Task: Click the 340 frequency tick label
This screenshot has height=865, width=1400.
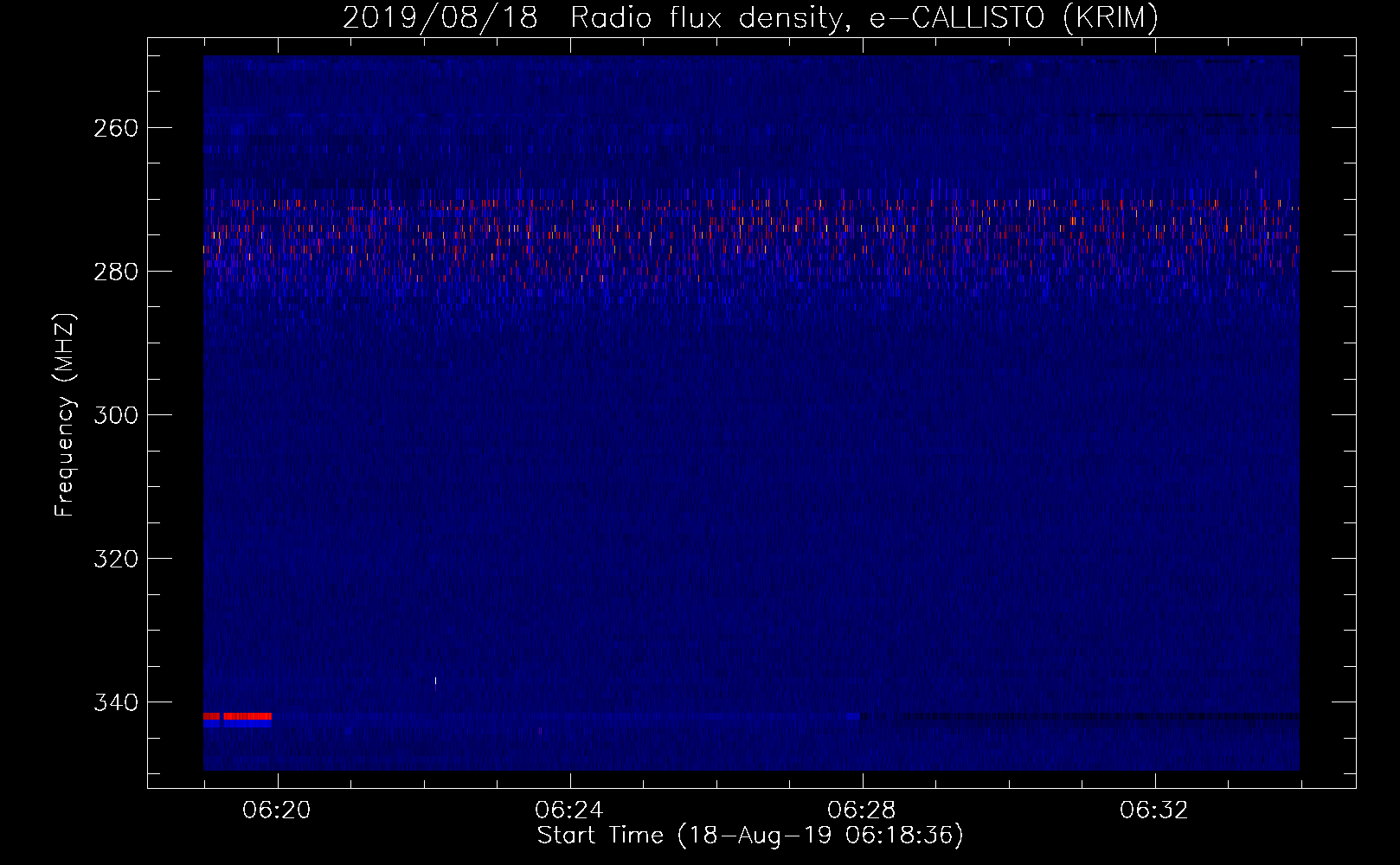Action: coord(115,702)
